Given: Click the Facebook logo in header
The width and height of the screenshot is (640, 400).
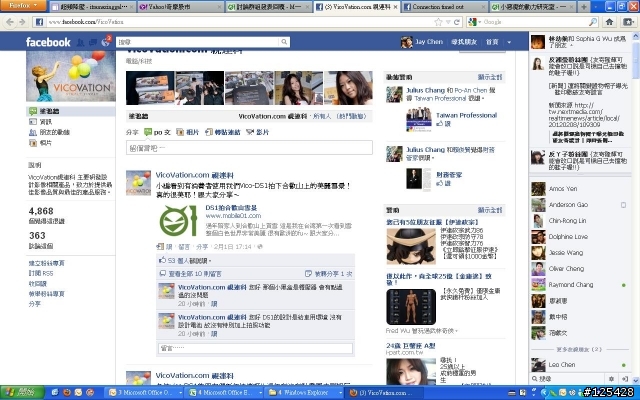Looking at the screenshot, I should tap(48, 42).
